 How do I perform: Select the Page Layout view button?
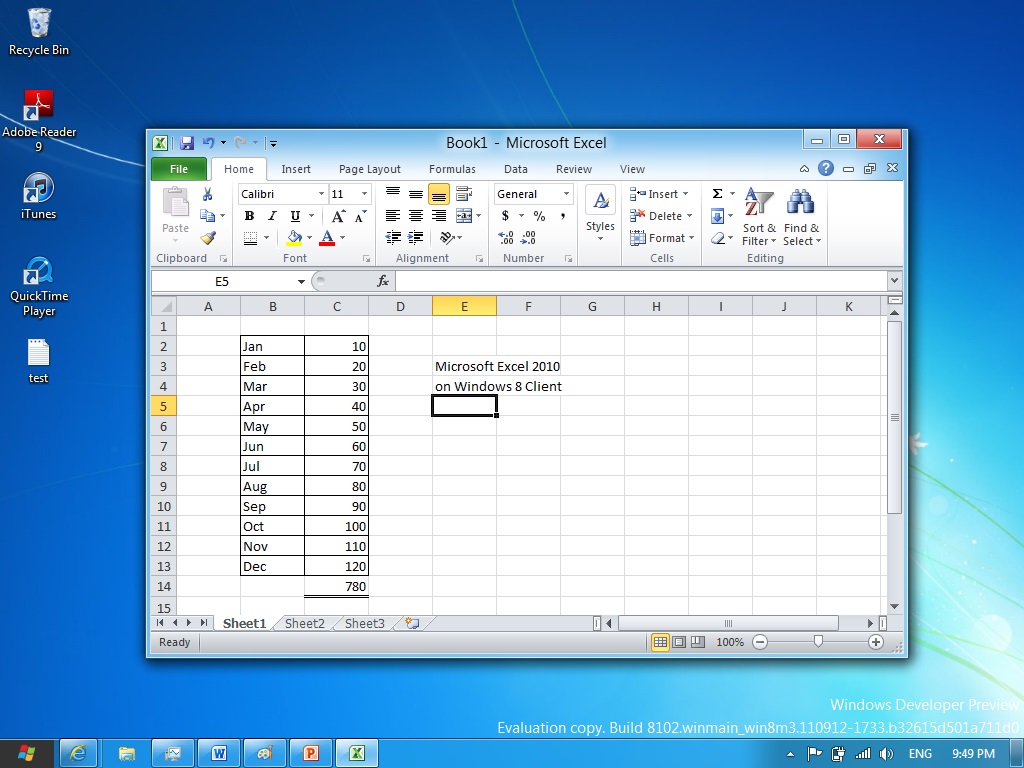click(x=679, y=642)
